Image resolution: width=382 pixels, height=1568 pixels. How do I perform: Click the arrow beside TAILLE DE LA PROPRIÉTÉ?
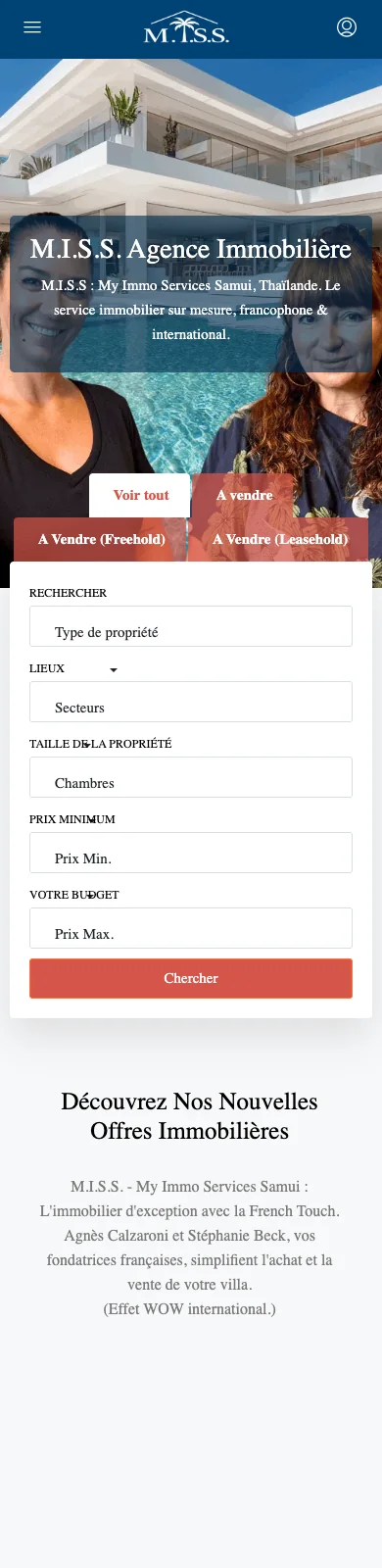click(88, 745)
